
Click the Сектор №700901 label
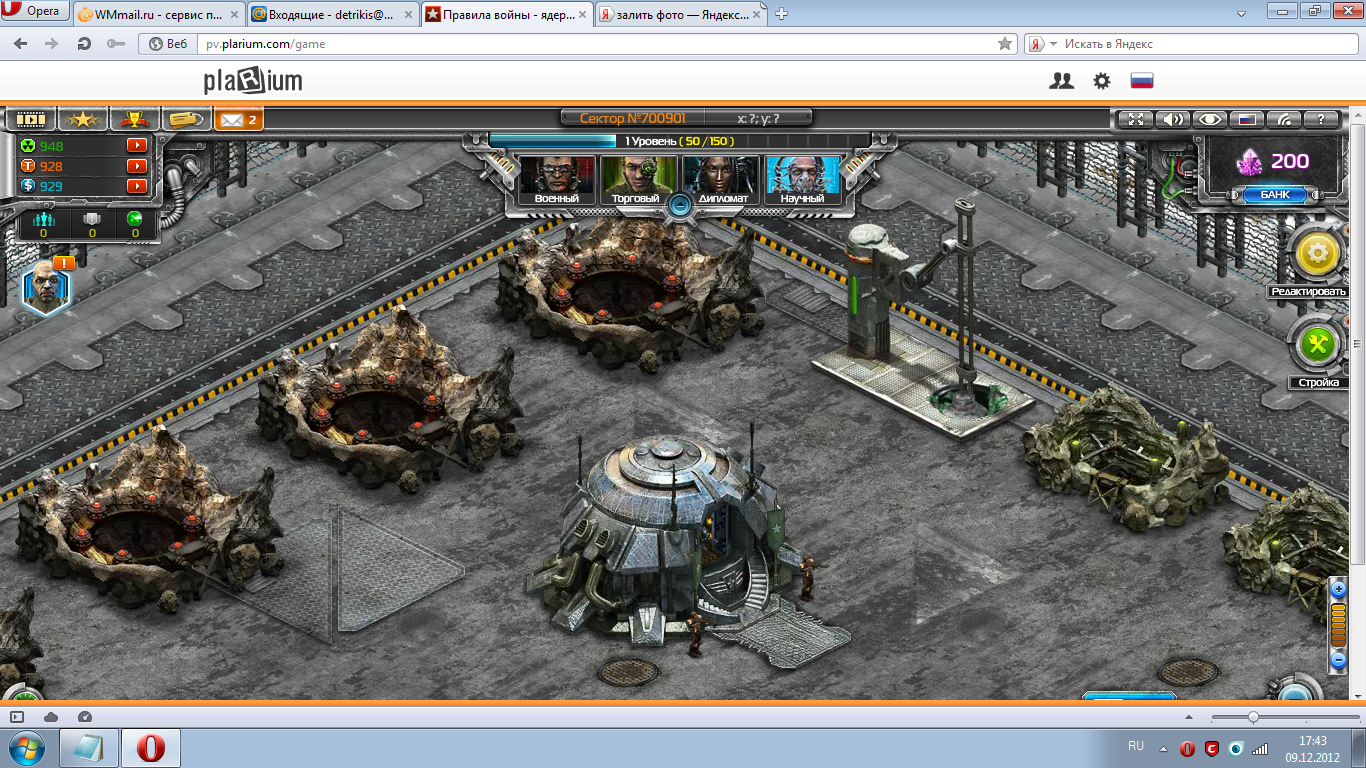[633, 118]
